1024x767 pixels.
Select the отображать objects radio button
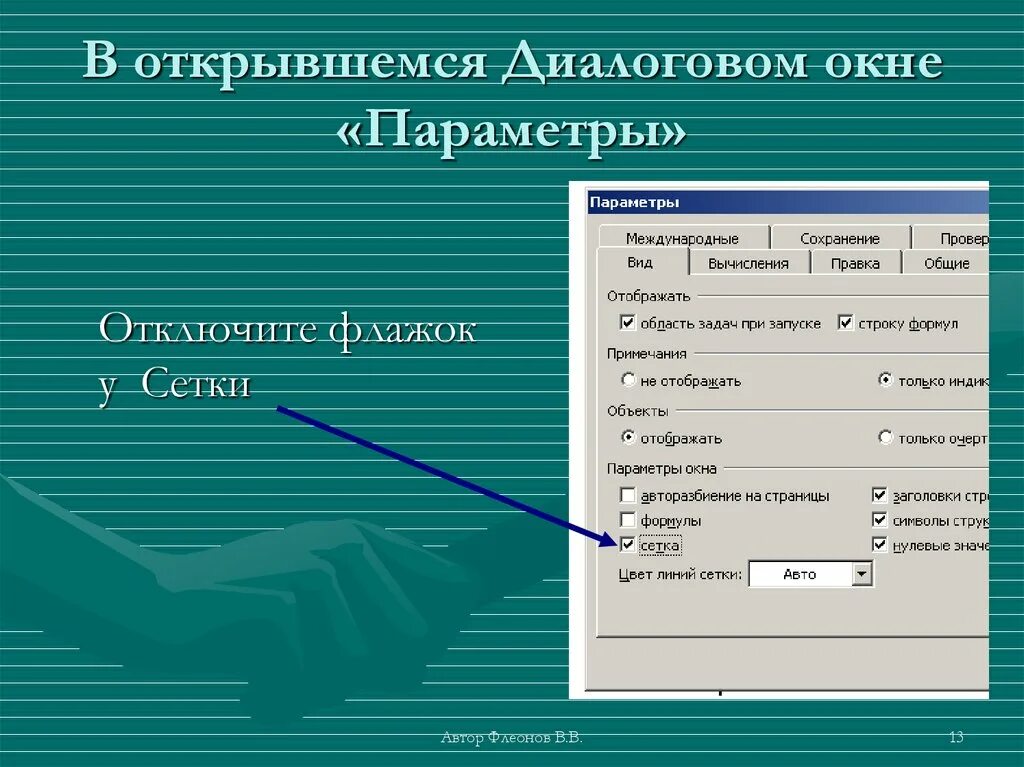click(628, 437)
